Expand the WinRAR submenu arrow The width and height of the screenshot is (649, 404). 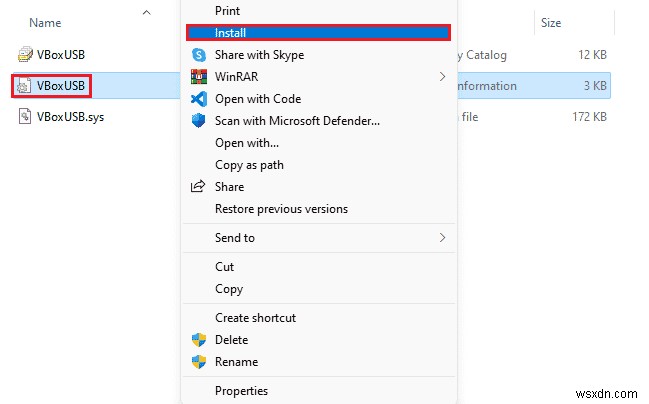[442, 77]
